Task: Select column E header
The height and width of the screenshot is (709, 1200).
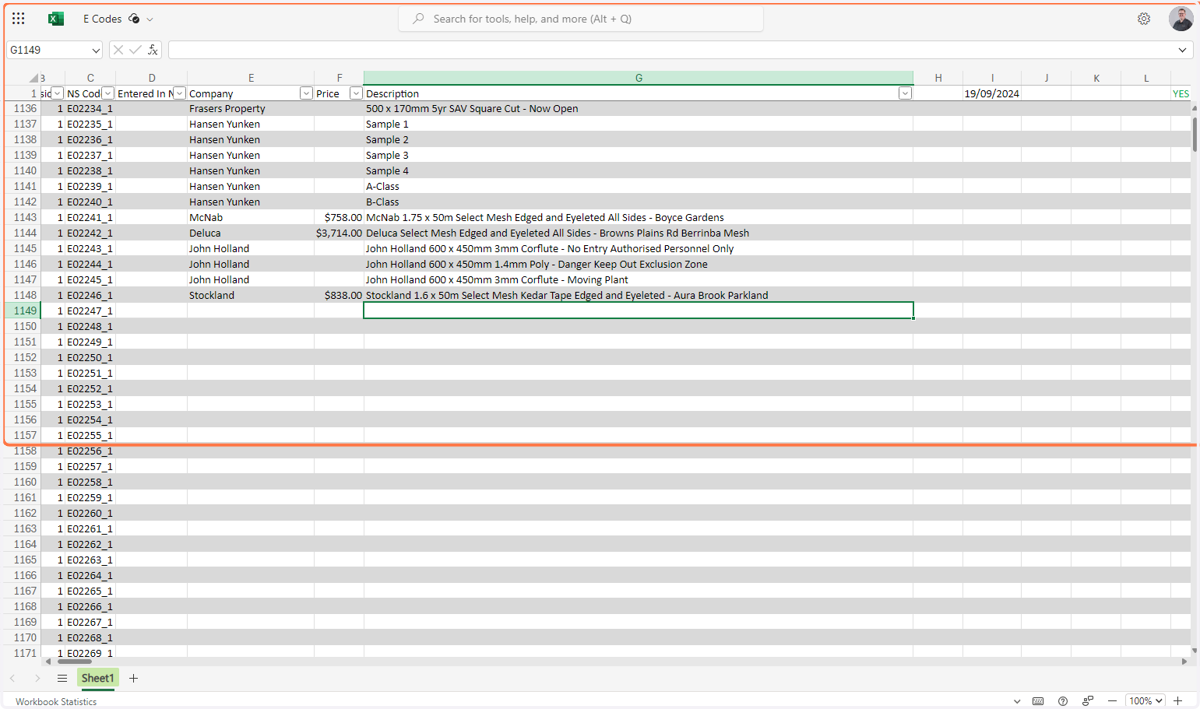Action: (x=251, y=78)
